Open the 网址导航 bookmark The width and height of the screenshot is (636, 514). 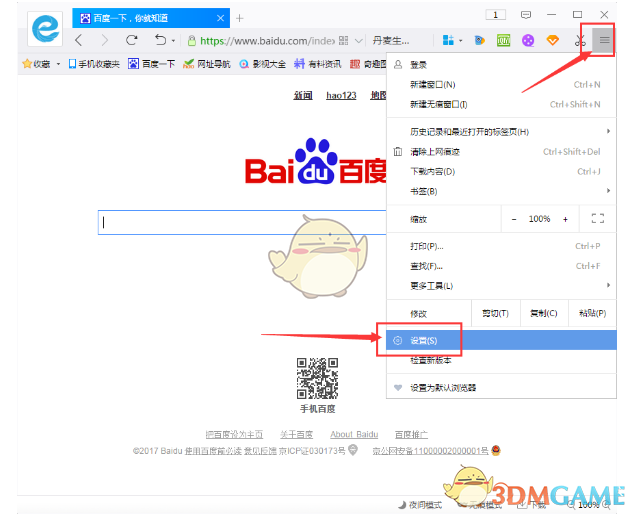point(206,64)
